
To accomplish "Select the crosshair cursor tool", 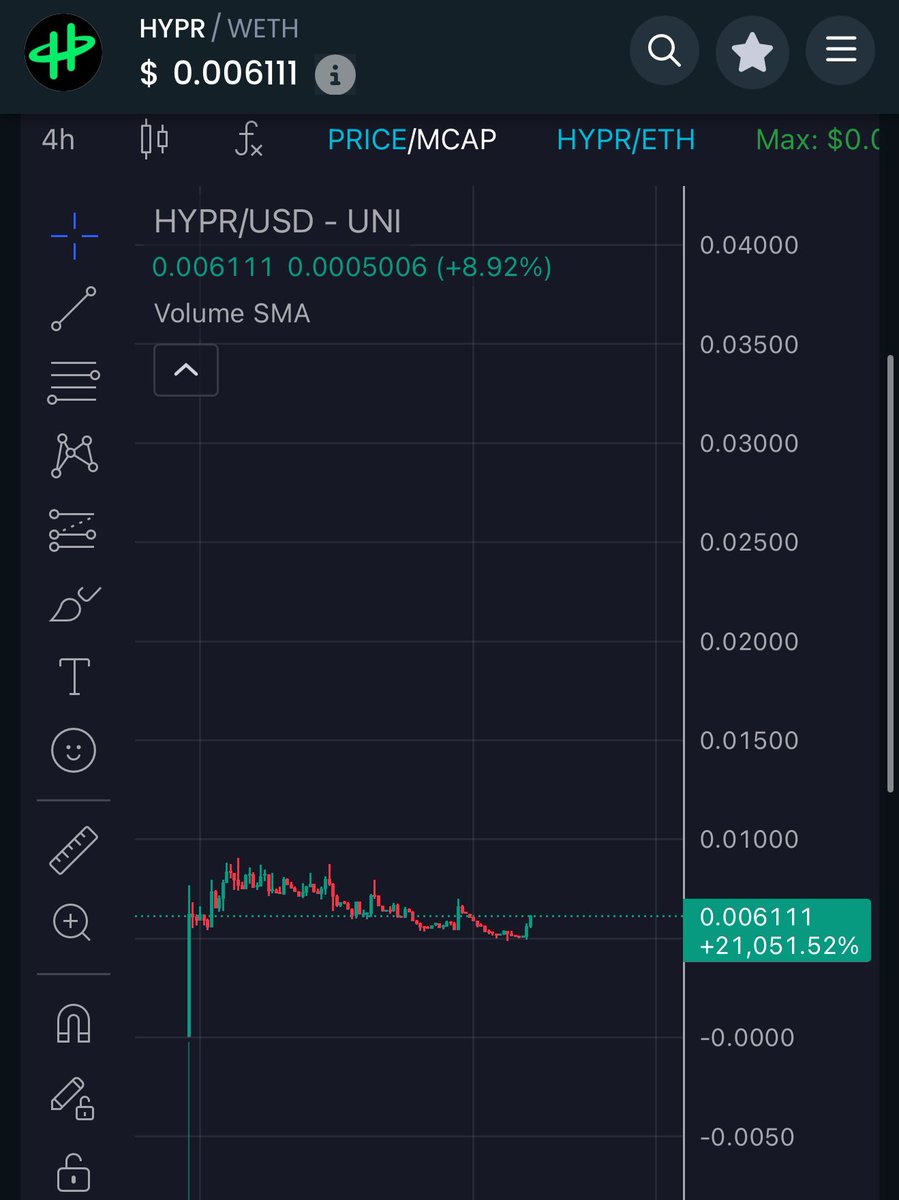I will click(73, 235).
